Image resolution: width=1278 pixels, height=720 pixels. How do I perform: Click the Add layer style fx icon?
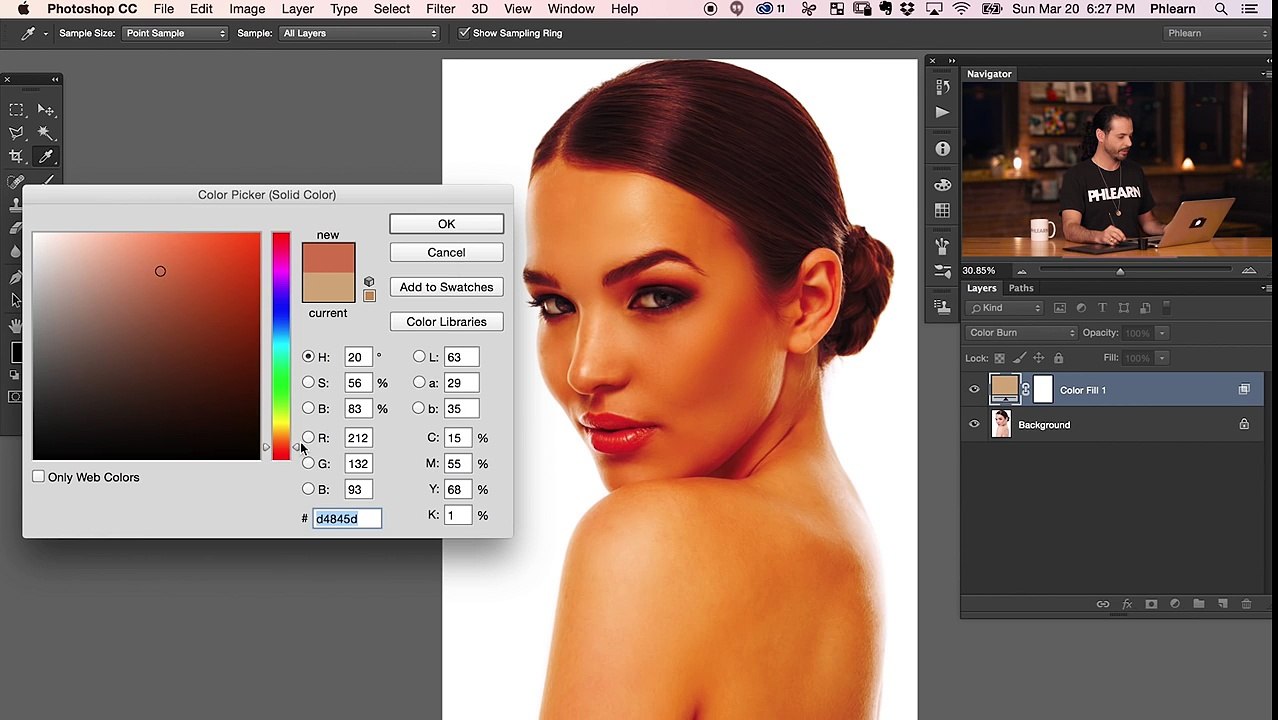click(x=1127, y=604)
